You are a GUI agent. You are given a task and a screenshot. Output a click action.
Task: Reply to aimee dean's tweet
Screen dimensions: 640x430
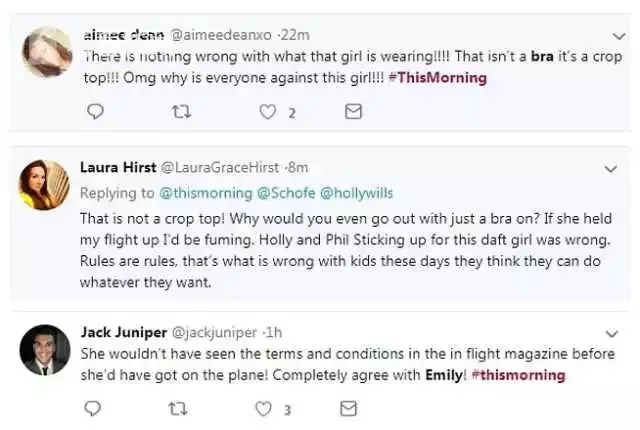tap(97, 113)
